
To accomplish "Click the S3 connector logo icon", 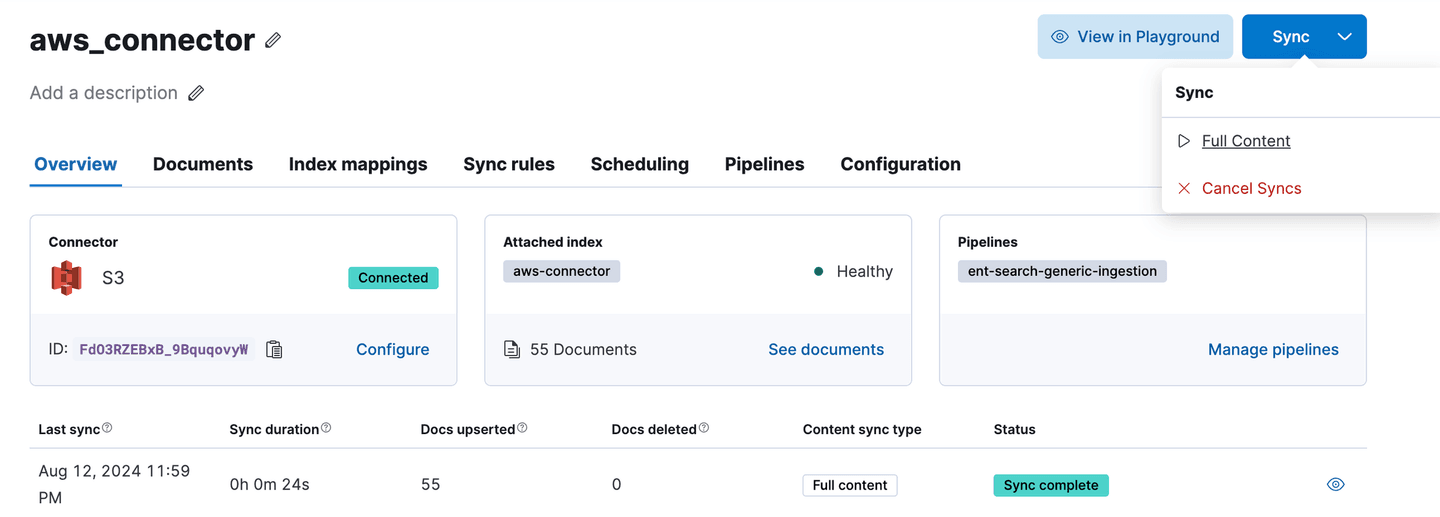I will [x=66, y=278].
